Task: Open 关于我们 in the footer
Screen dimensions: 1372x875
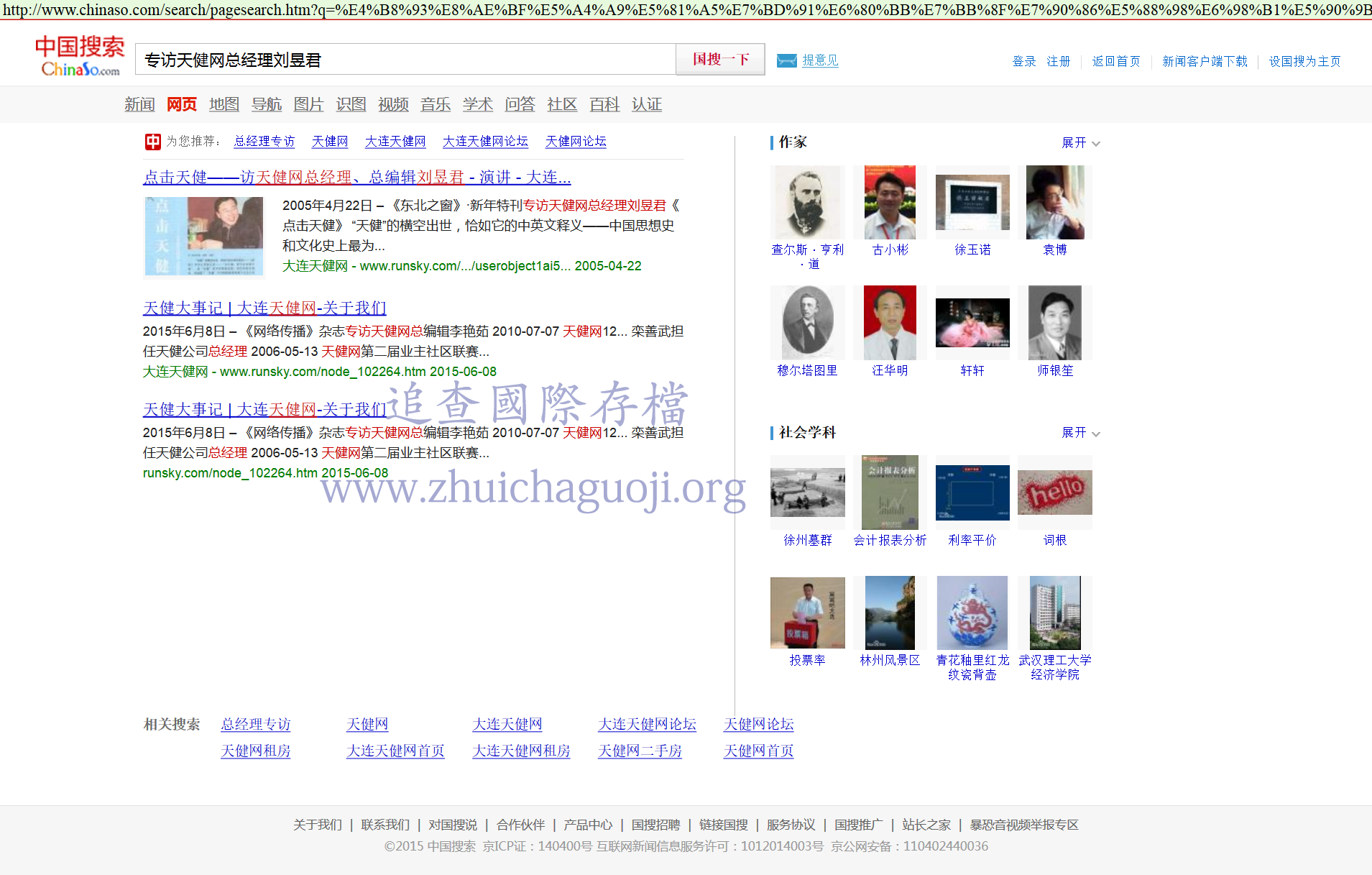Action: (x=317, y=825)
